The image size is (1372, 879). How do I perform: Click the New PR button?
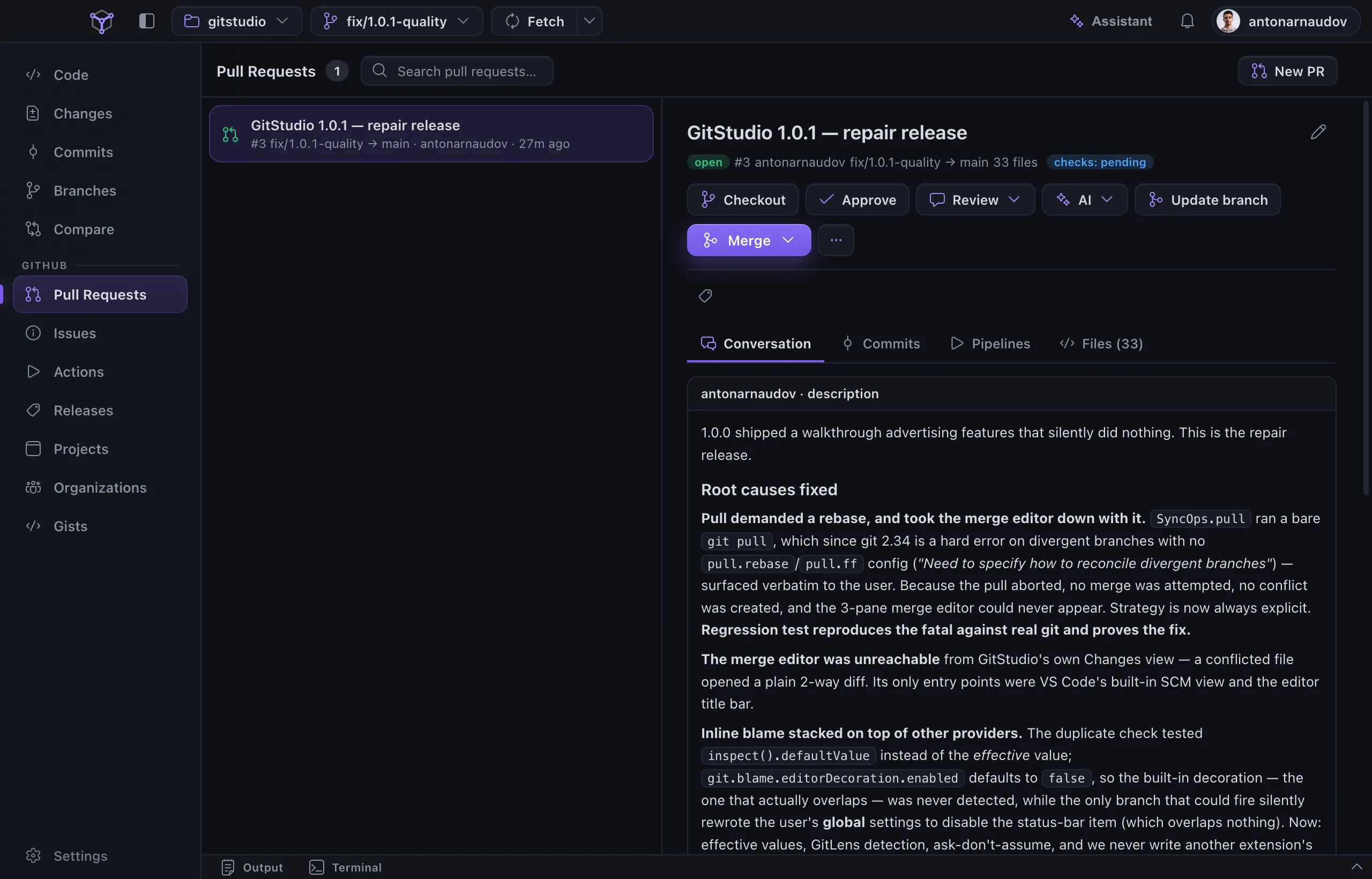pyautogui.click(x=1287, y=71)
